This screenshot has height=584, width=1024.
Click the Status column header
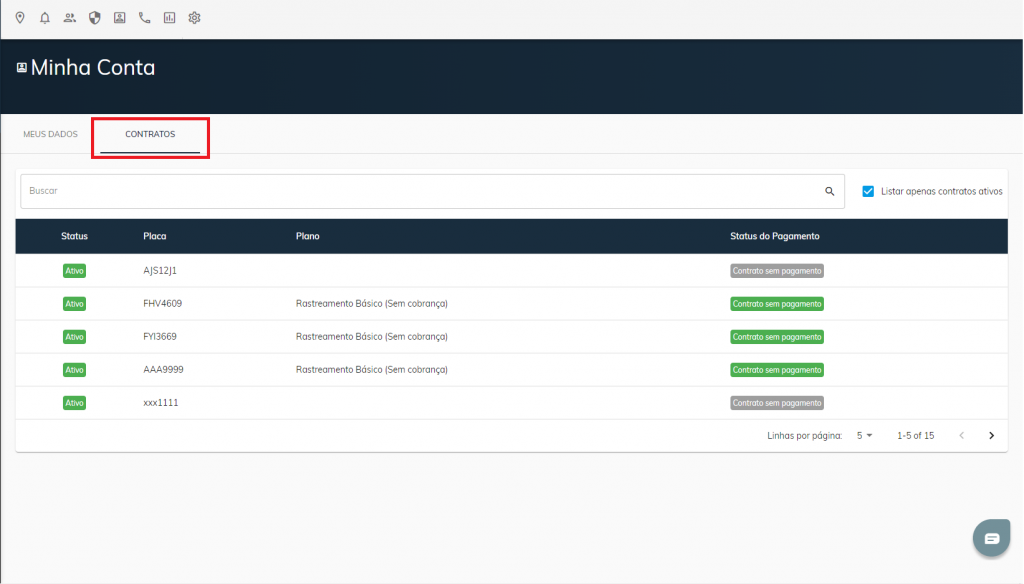tap(74, 236)
